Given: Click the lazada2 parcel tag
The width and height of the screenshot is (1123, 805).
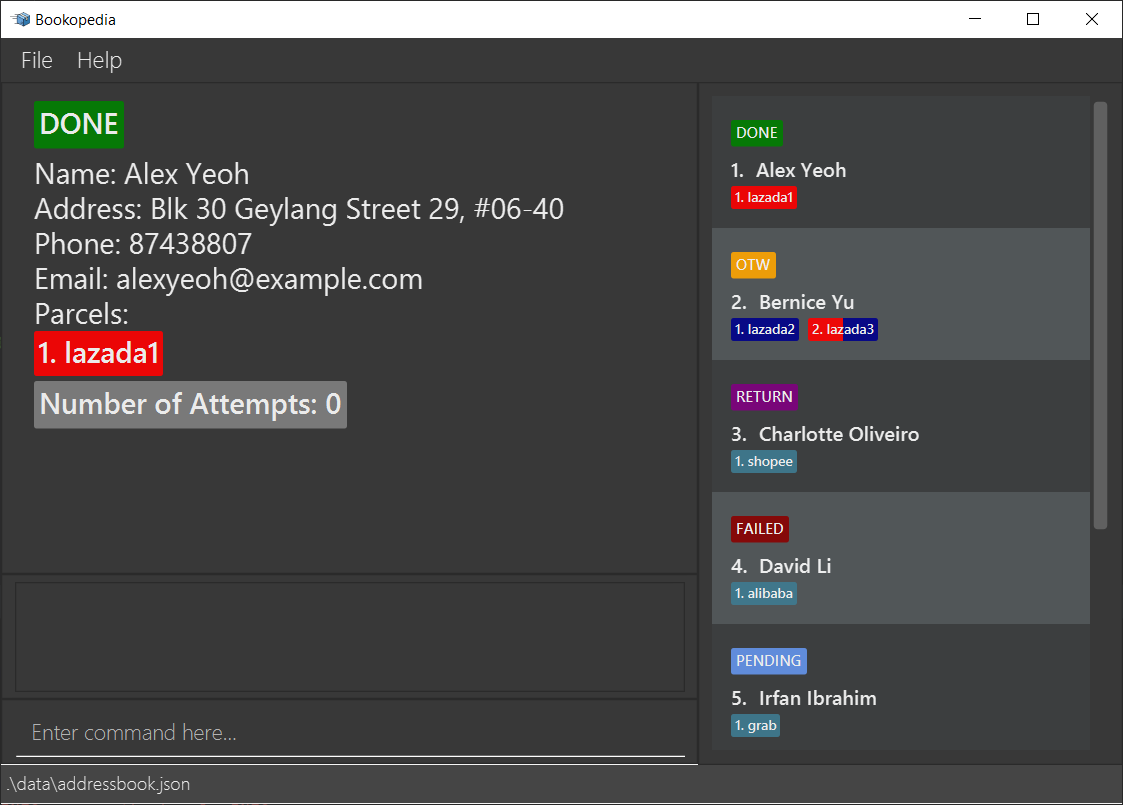Looking at the screenshot, I should 765,330.
